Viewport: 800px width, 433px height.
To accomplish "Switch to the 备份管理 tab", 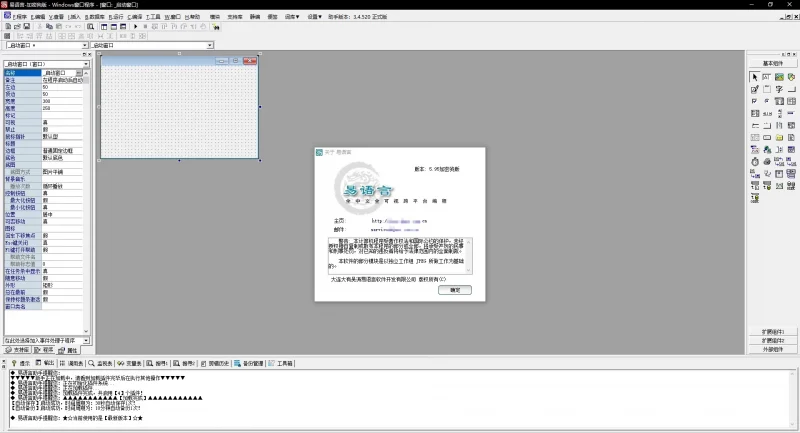I will pyautogui.click(x=252, y=363).
